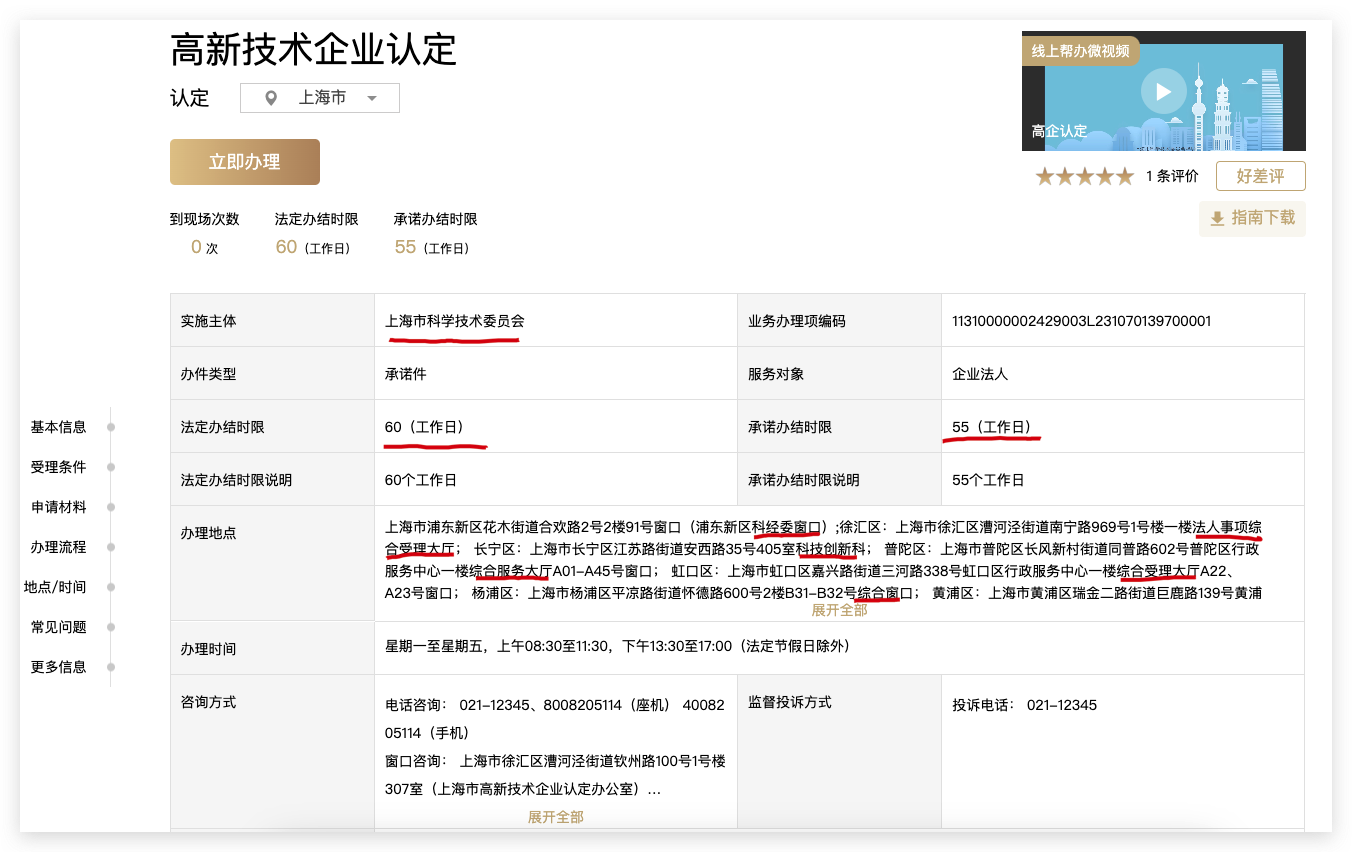The width and height of the screenshot is (1352, 852).
Task: Click the 投诉电话 021-12345 text
Action: (1024, 705)
